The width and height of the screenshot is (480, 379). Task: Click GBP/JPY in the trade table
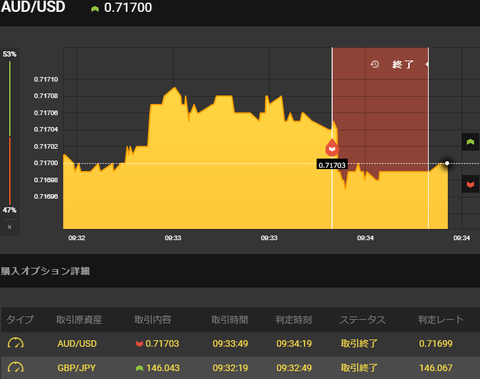(x=76, y=368)
